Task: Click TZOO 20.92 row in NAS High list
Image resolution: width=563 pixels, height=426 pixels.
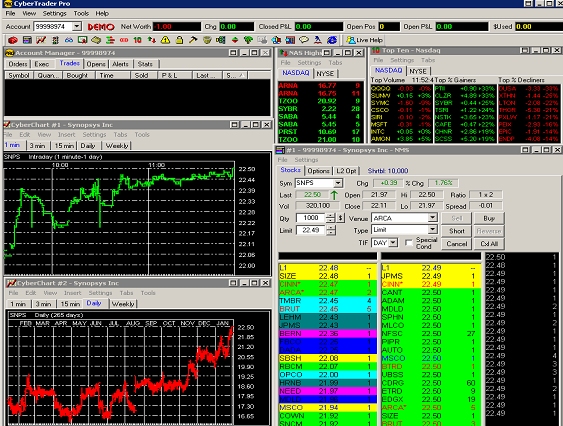Action: tap(320, 101)
